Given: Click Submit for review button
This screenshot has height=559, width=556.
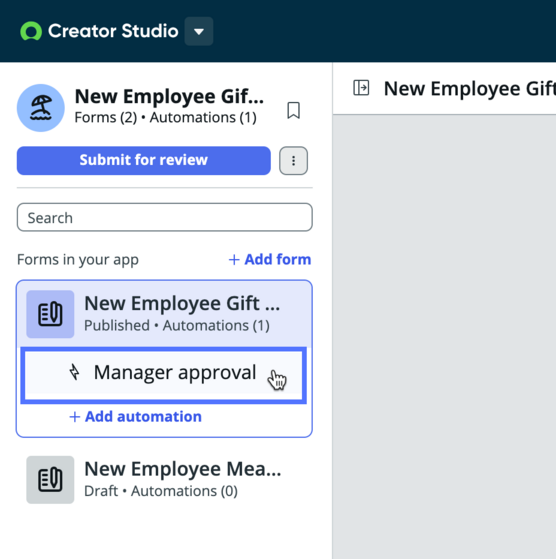Looking at the screenshot, I should [144, 160].
